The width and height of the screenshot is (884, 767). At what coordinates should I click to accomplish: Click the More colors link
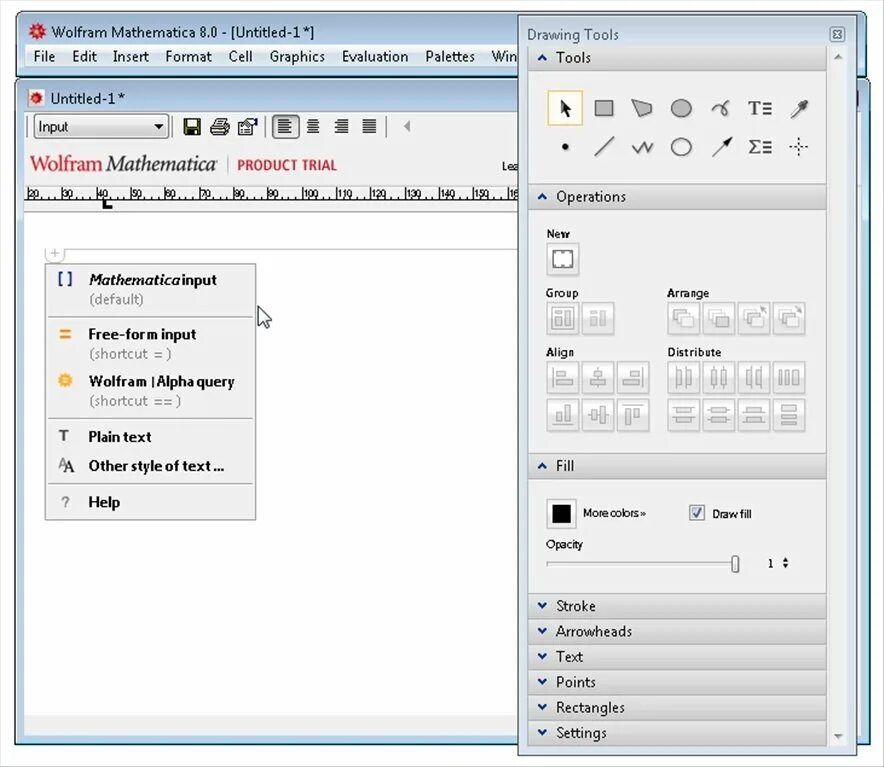pyautogui.click(x=614, y=513)
